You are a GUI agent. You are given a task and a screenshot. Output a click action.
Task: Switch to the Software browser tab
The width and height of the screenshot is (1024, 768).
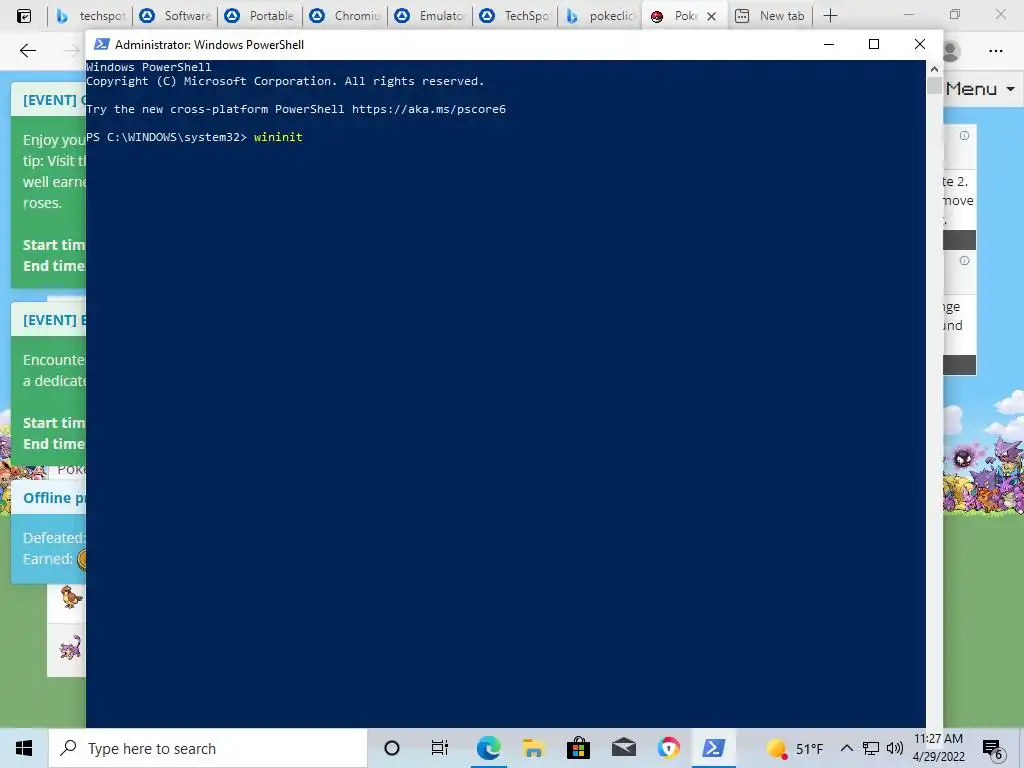coord(175,16)
